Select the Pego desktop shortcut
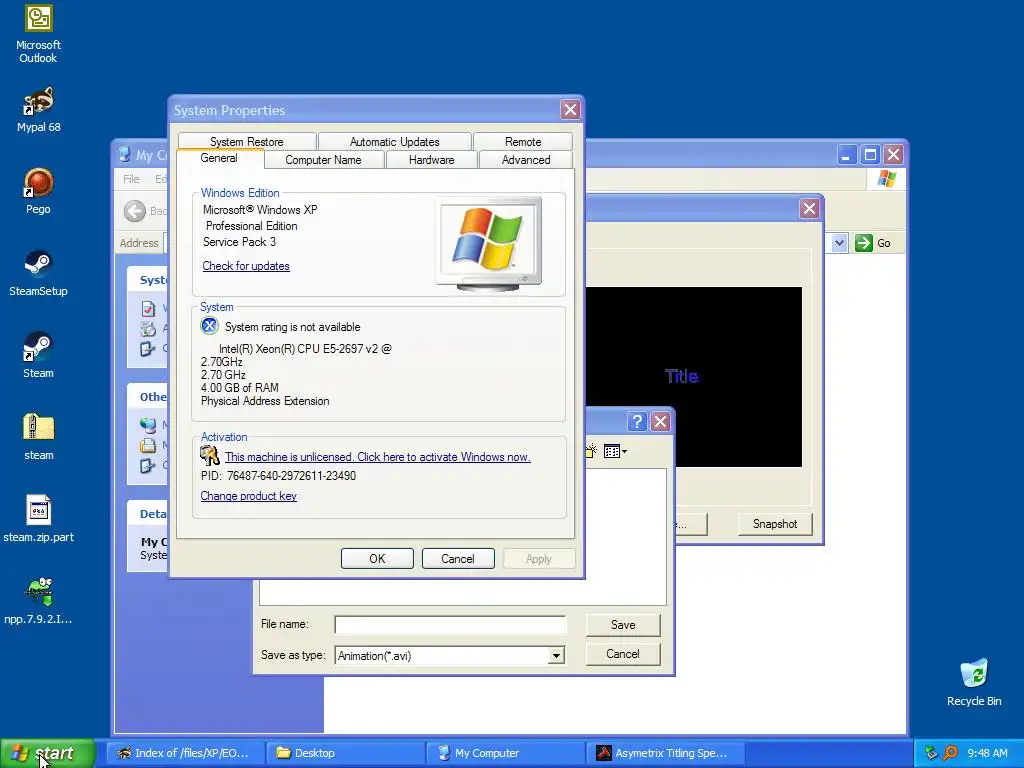This screenshot has width=1024, height=768. (38, 191)
